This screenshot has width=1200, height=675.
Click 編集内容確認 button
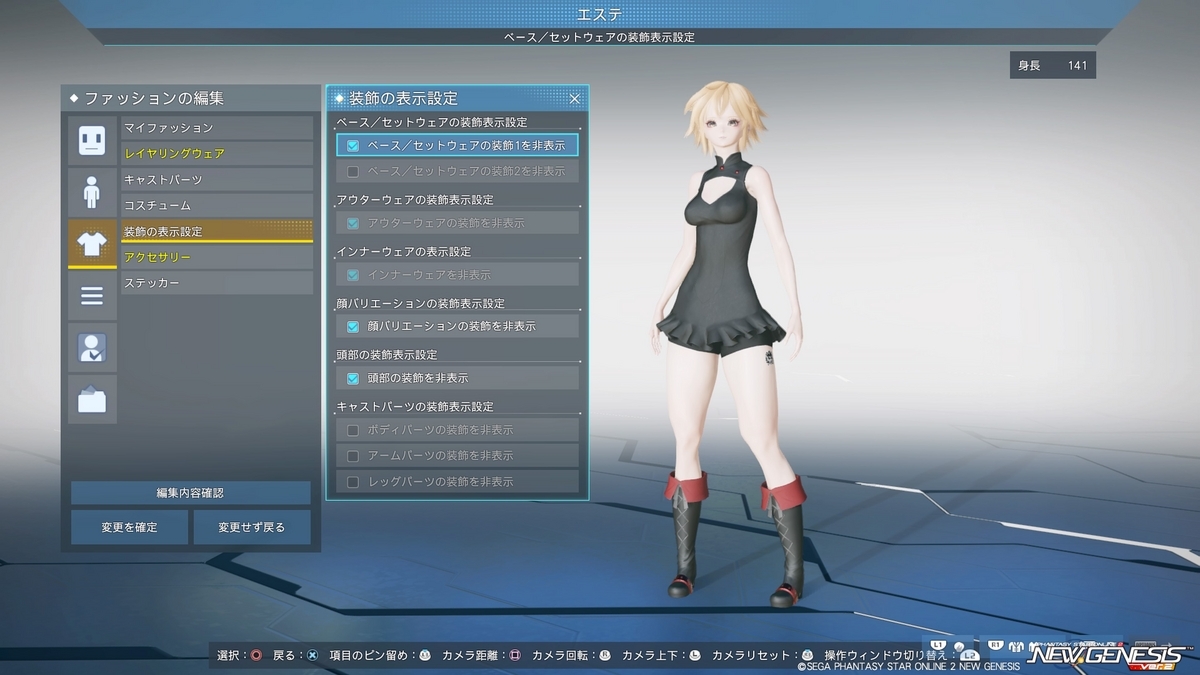[190, 493]
